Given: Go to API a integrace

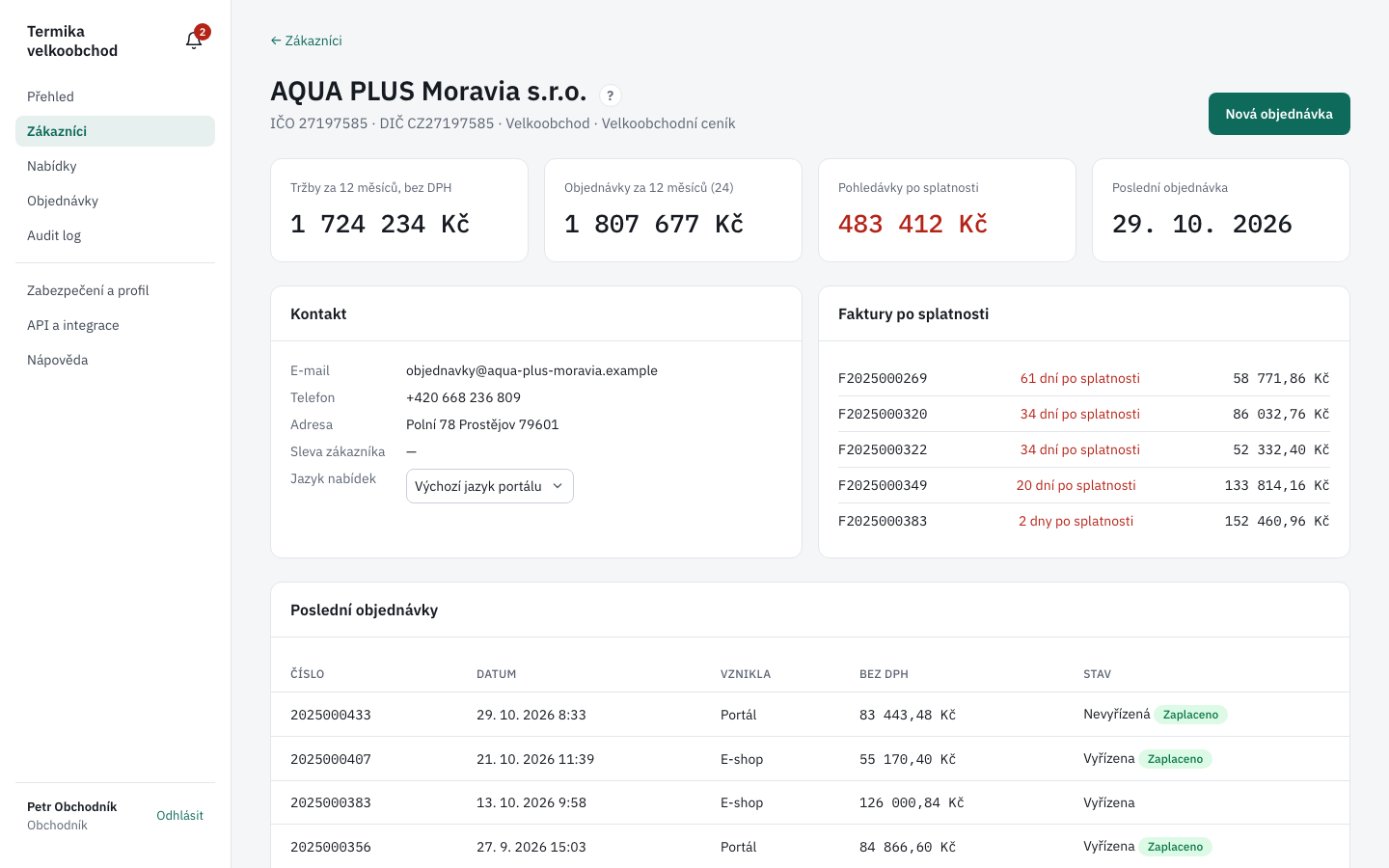Looking at the screenshot, I should tap(115, 325).
